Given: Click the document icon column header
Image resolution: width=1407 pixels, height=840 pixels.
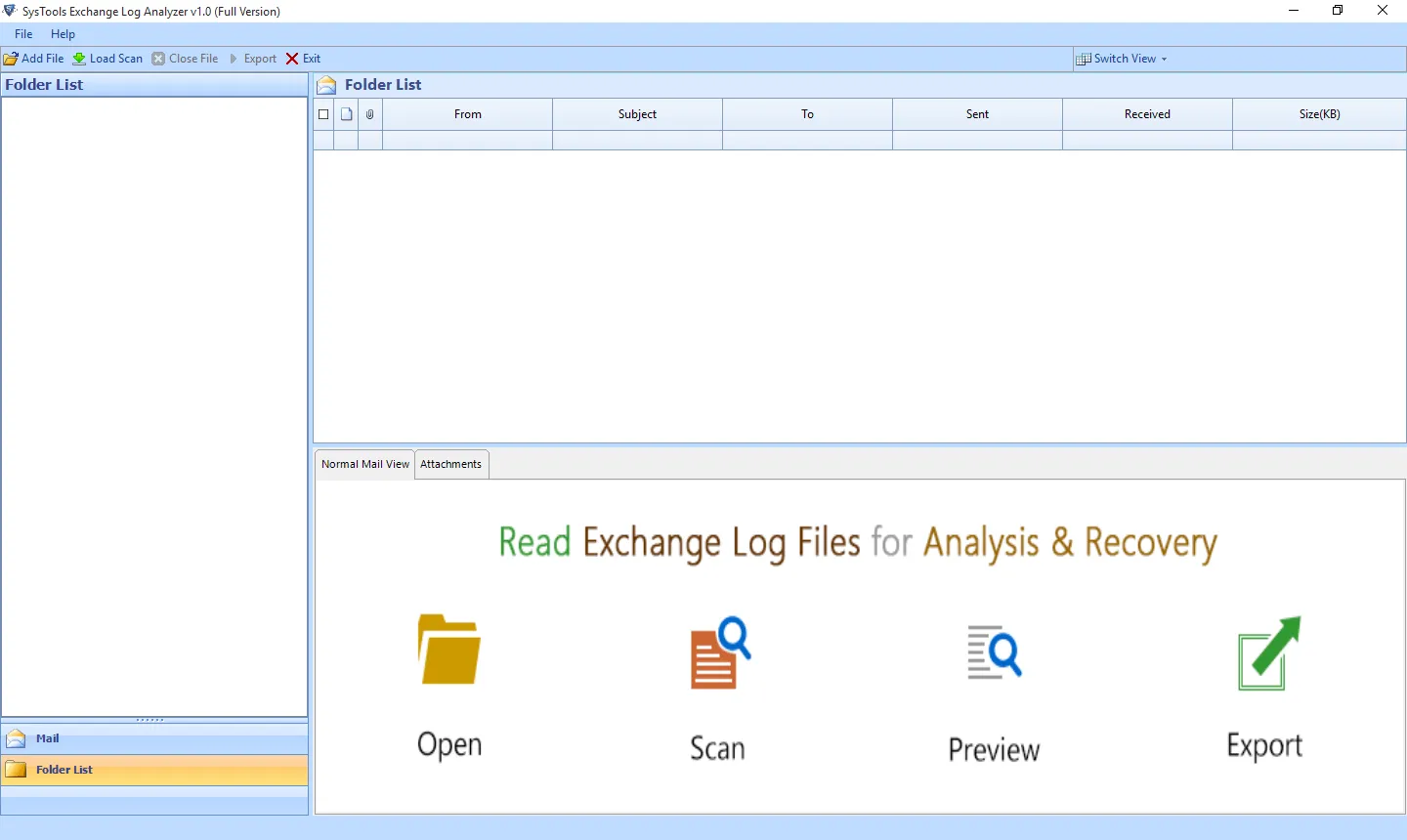Looking at the screenshot, I should pyautogui.click(x=346, y=114).
